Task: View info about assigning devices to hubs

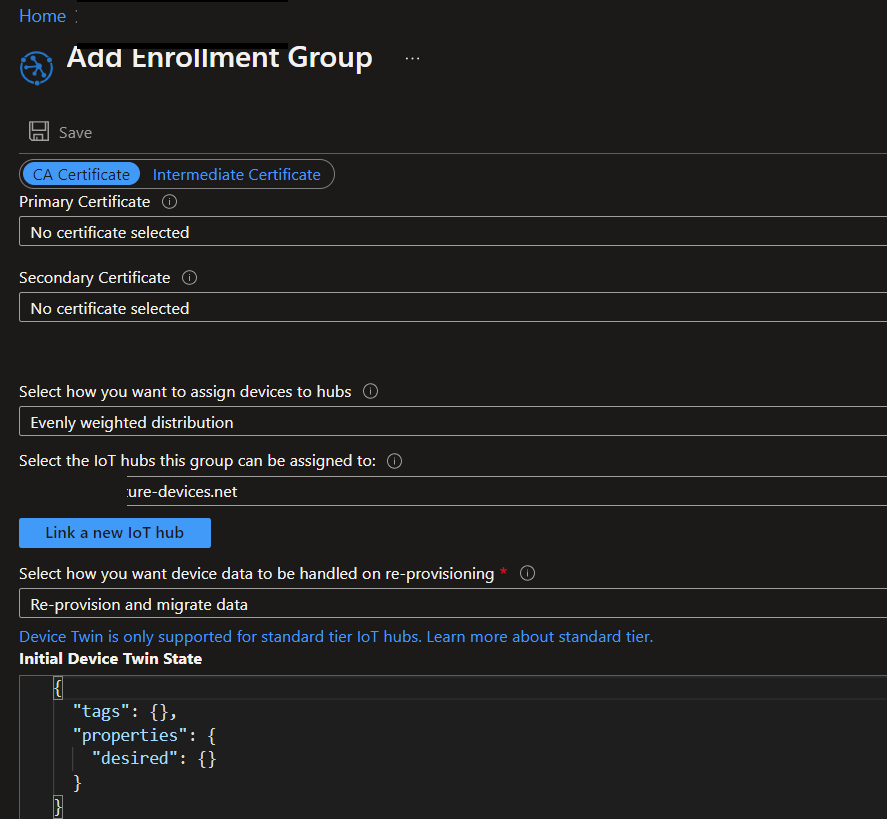Action: point(370,391)
